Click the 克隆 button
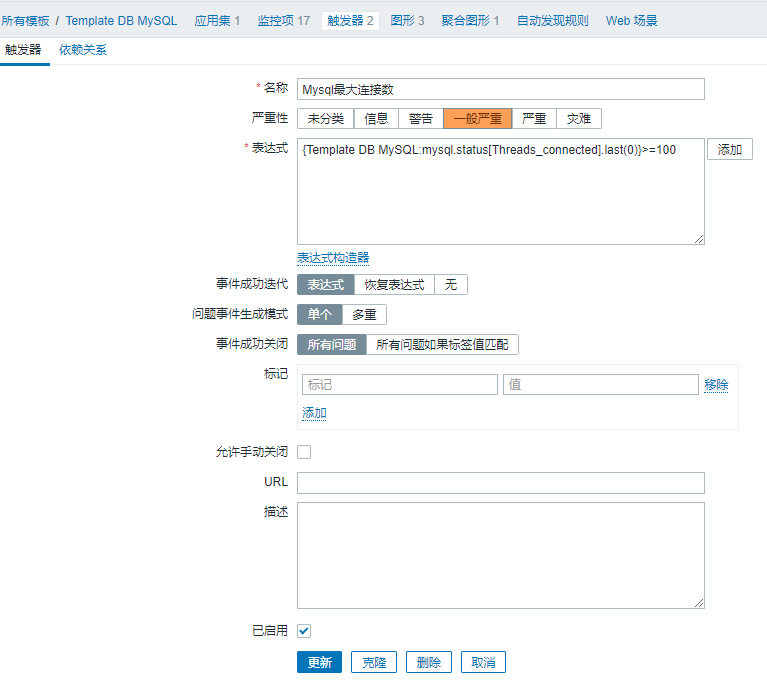The width and height of the screenshot is (767, 680). [x=374, y=662]
